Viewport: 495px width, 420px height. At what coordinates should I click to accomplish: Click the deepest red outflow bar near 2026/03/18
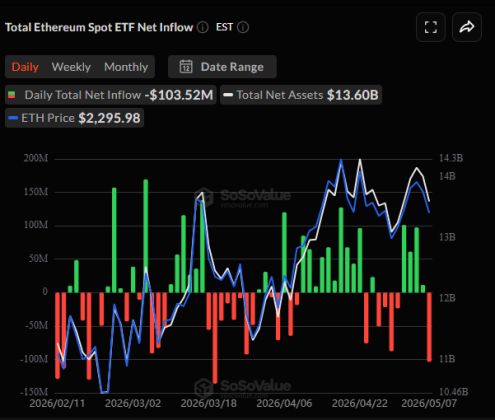pyautogui.click(x=215, y=338)
